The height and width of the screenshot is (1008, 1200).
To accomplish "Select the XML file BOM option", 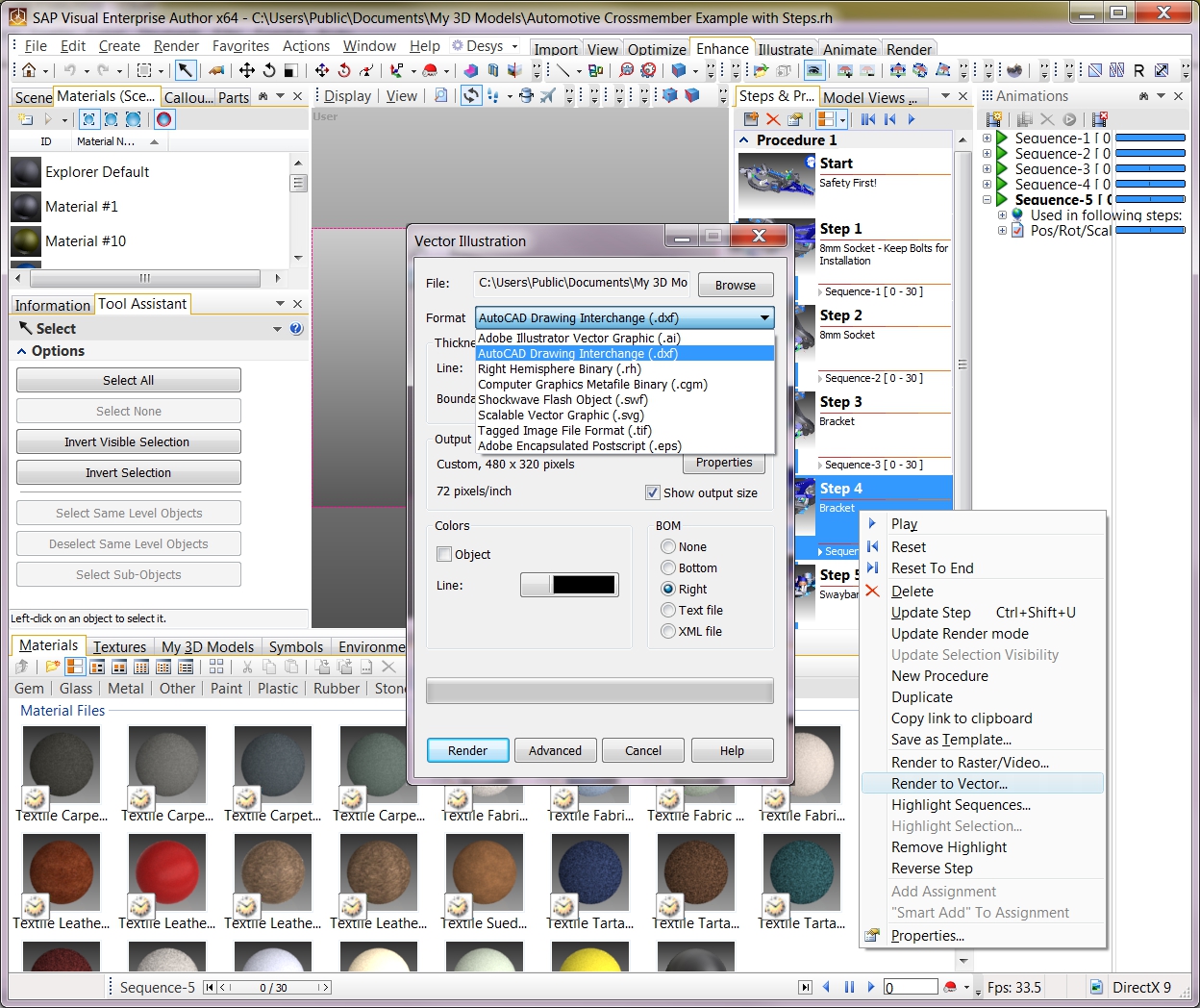I will pos(668,631).
